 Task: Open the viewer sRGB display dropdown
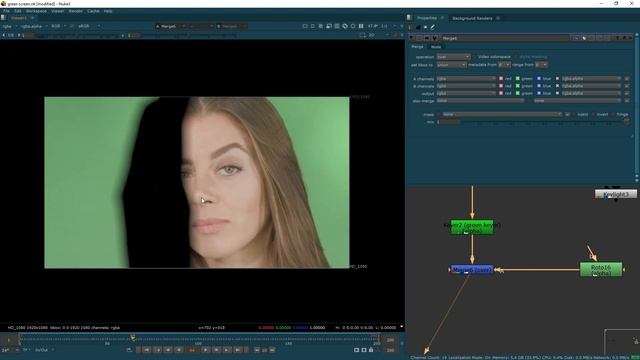(89, 26)
